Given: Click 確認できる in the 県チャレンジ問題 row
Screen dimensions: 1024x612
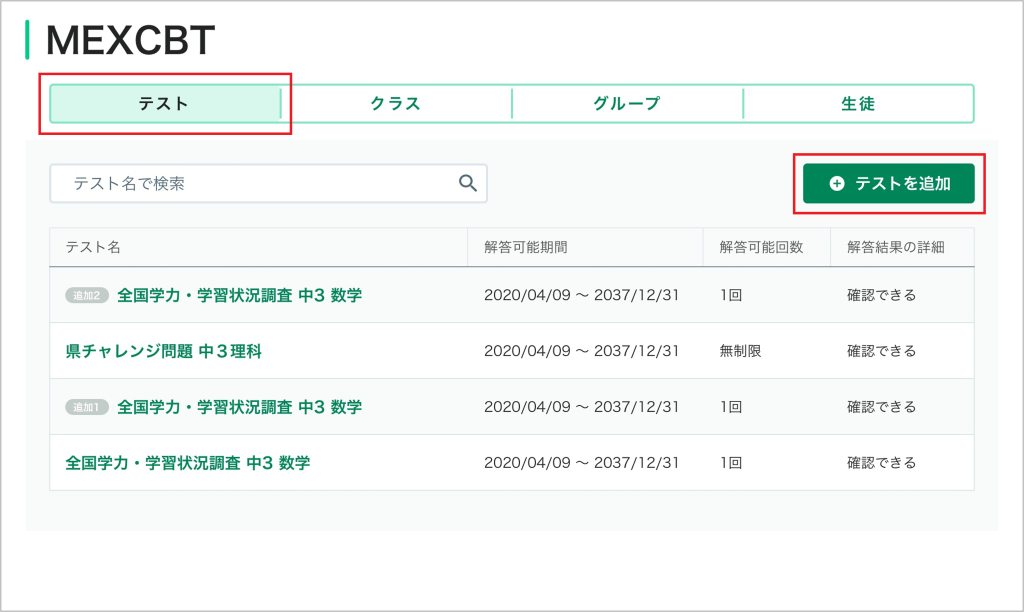Looking at the screenshot, I should [881, 351].
